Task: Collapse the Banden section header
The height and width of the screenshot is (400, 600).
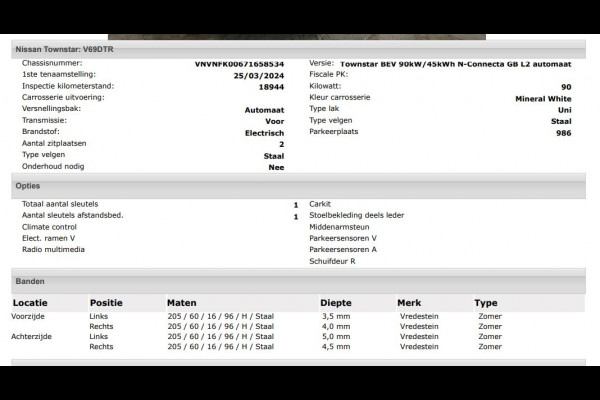Action: [30, 282]
